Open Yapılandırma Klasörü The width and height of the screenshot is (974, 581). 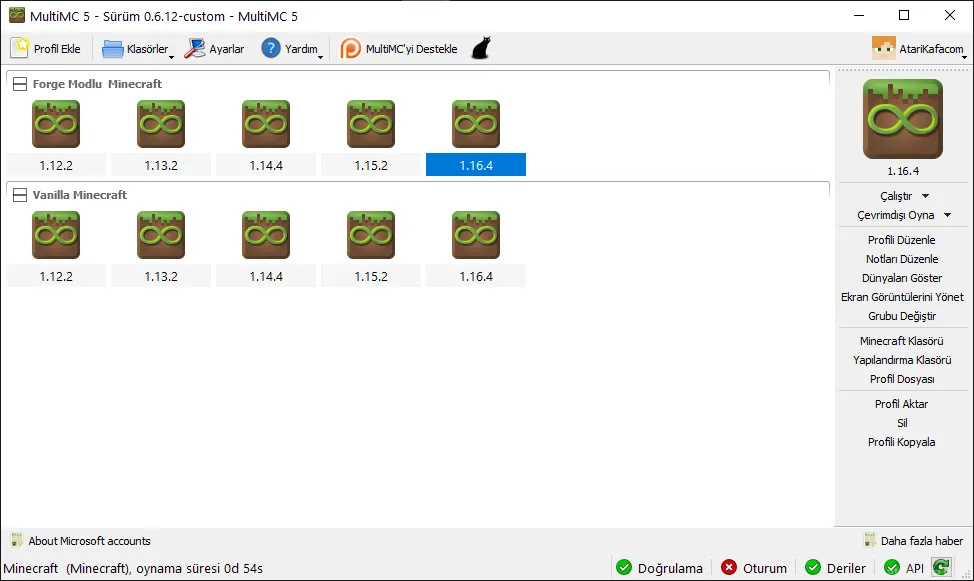(x=902, y=360)
